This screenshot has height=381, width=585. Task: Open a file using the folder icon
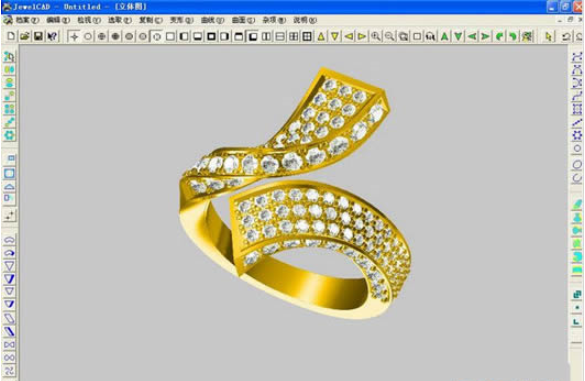25,36
